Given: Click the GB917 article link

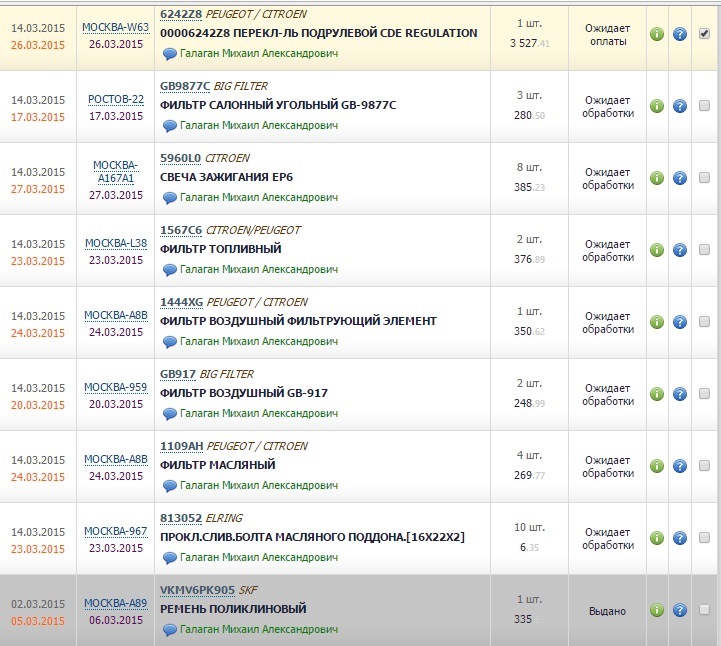Looking at the screenshot, I should point(177,374).
